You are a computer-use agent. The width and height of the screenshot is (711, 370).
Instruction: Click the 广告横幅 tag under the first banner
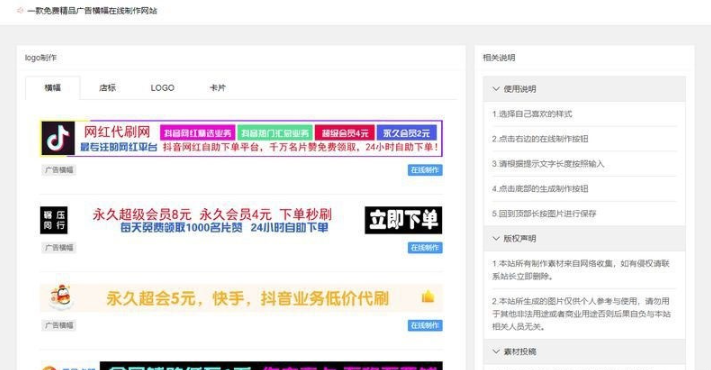tap(58, 170)
